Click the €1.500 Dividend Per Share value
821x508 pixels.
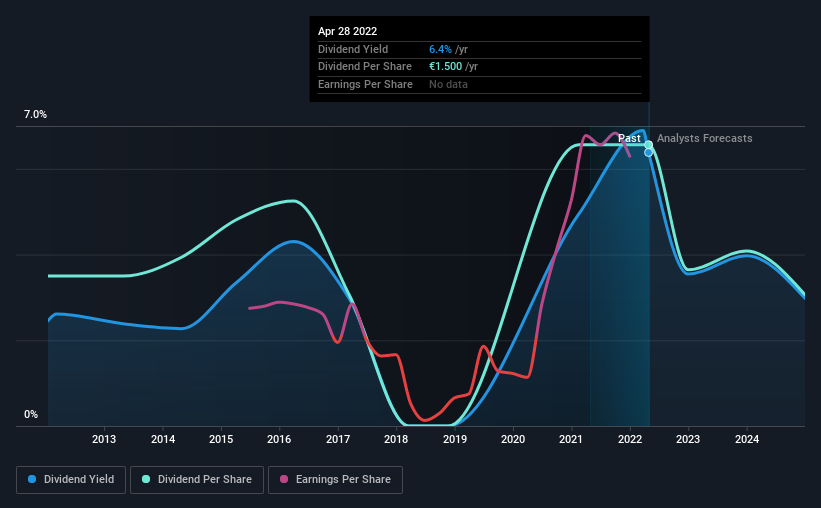[x=446, y=67]
